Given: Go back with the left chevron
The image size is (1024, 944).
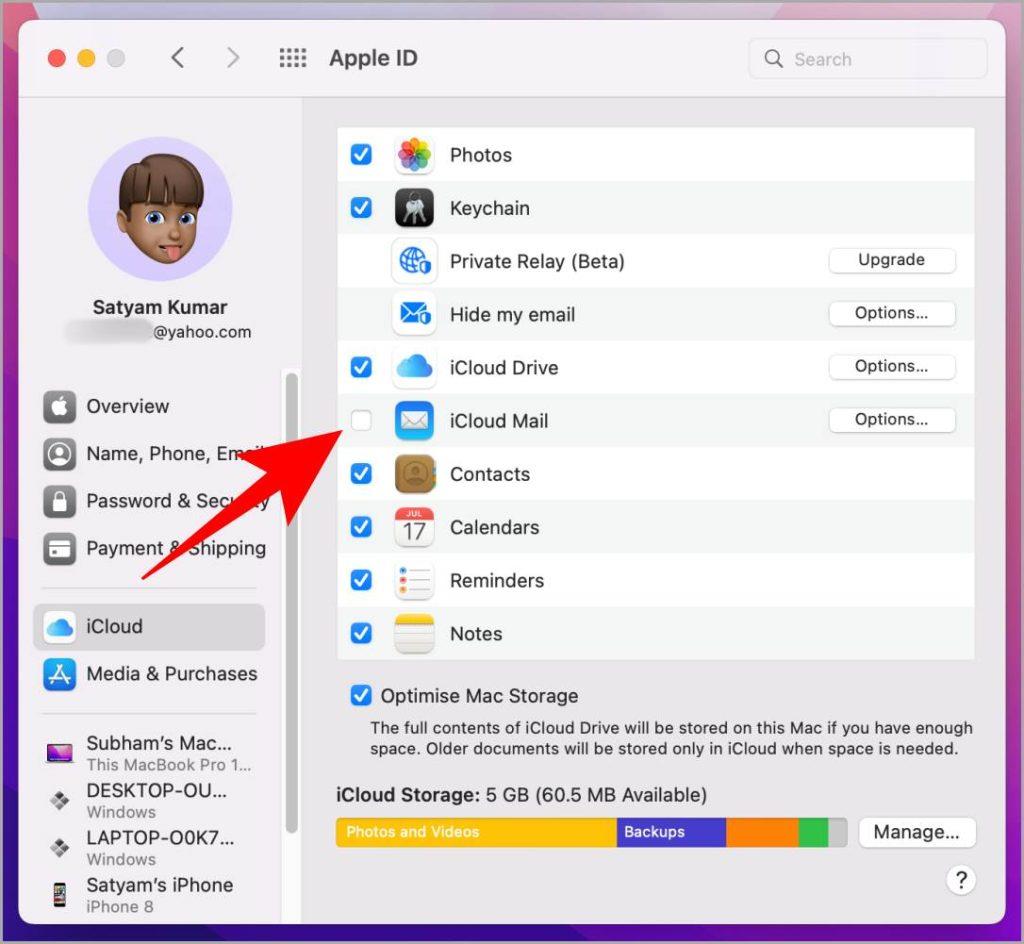Looking at the screenshot, I should [178, 58].
